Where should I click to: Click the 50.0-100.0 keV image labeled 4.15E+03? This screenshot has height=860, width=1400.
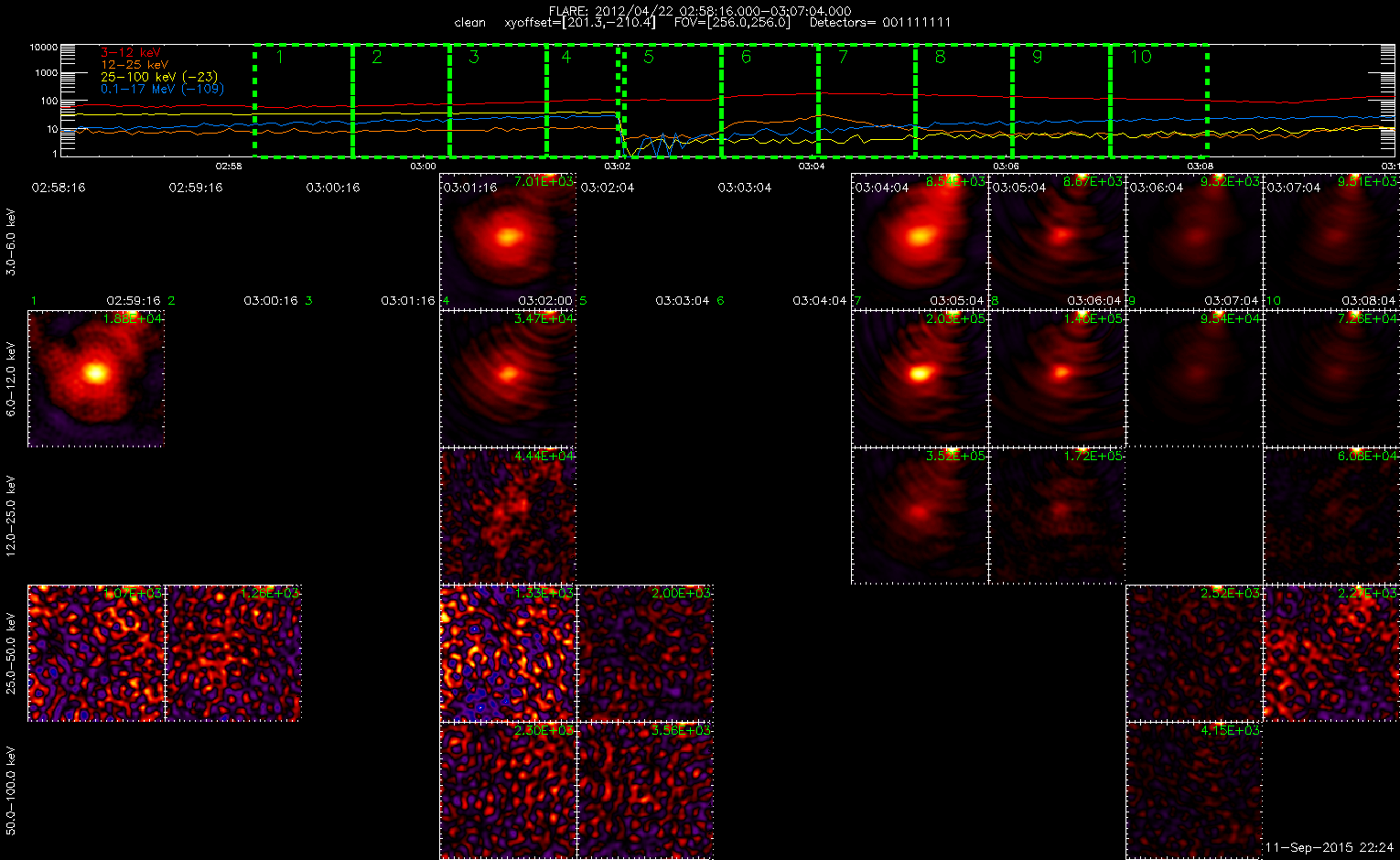[1194, 790]
